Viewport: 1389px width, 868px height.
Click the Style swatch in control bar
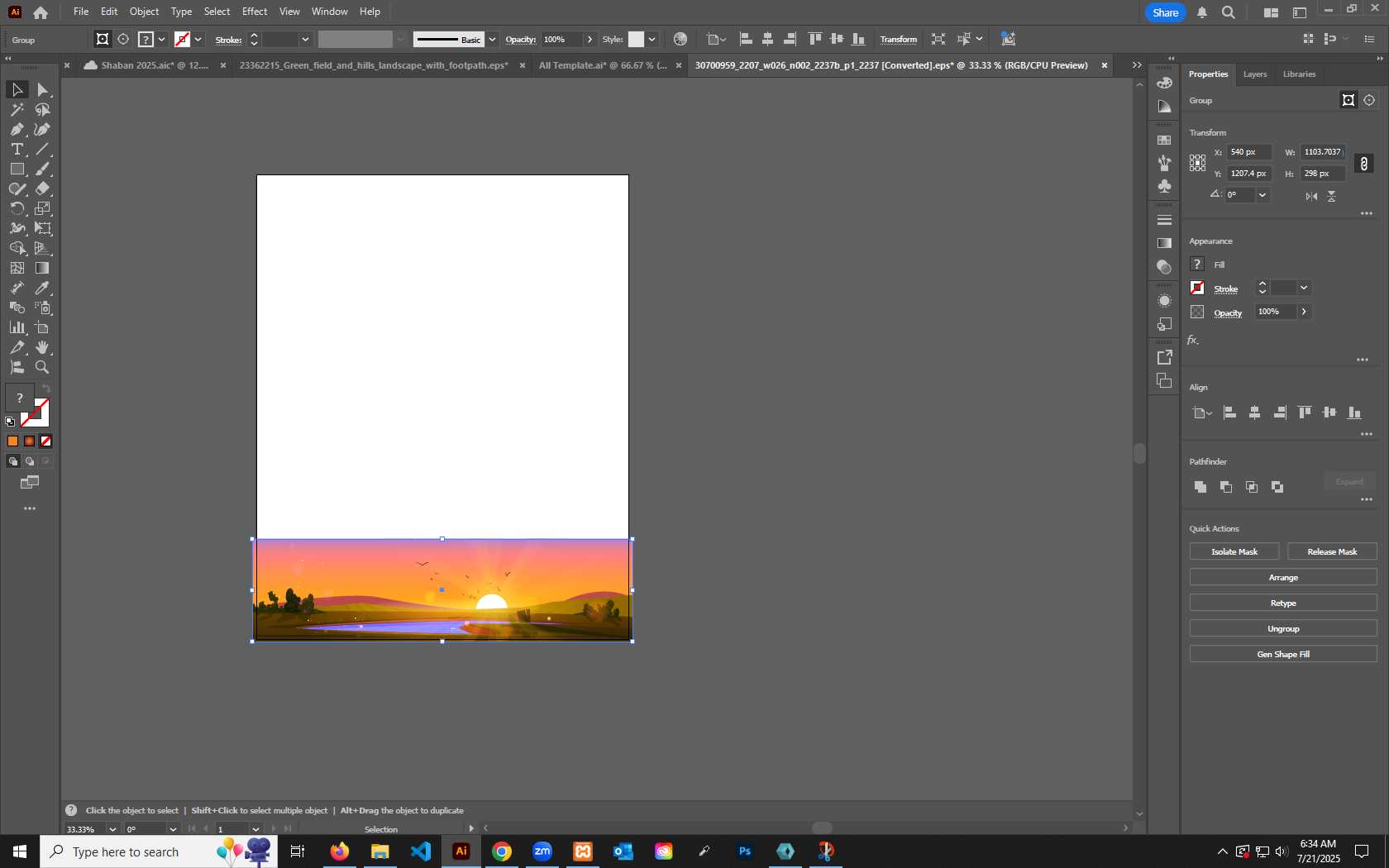(x=636, y=39)
